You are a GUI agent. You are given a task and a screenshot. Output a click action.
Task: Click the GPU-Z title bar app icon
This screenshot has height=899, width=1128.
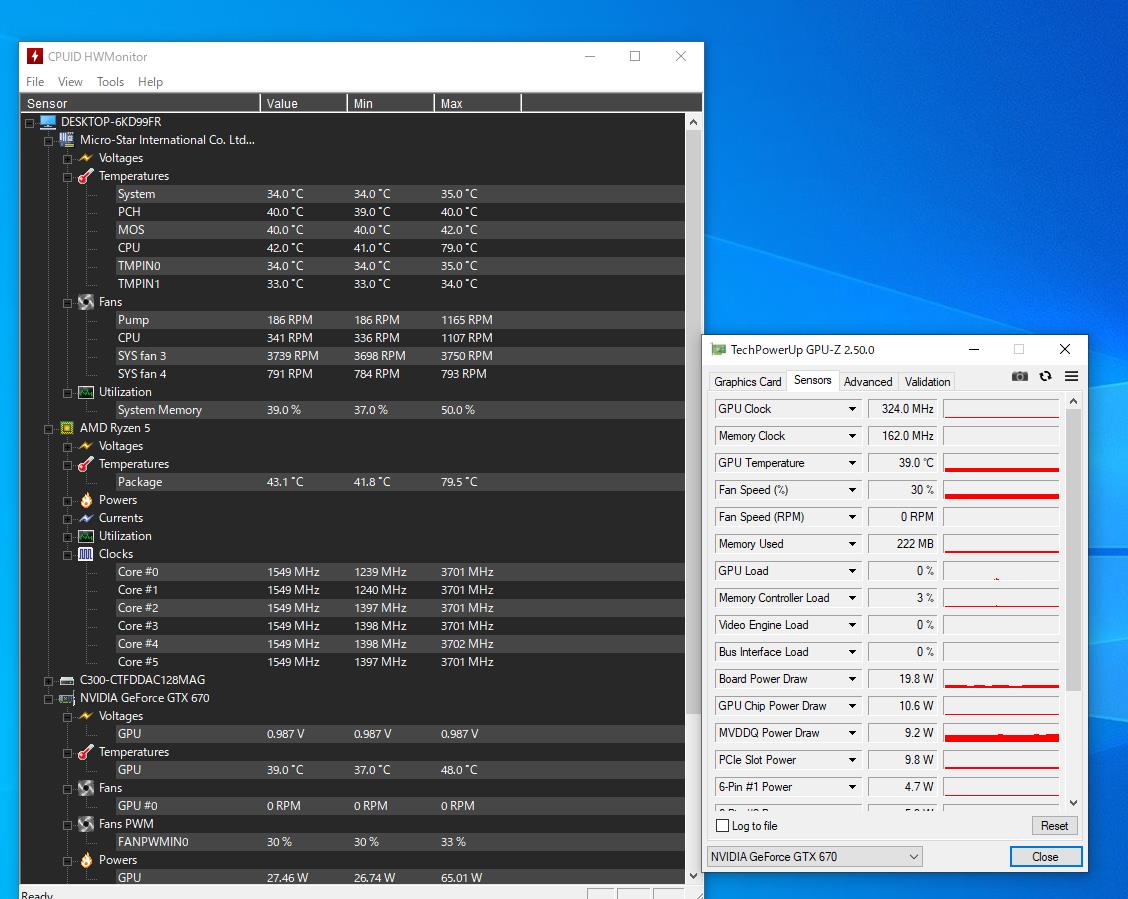pos(718,350)
